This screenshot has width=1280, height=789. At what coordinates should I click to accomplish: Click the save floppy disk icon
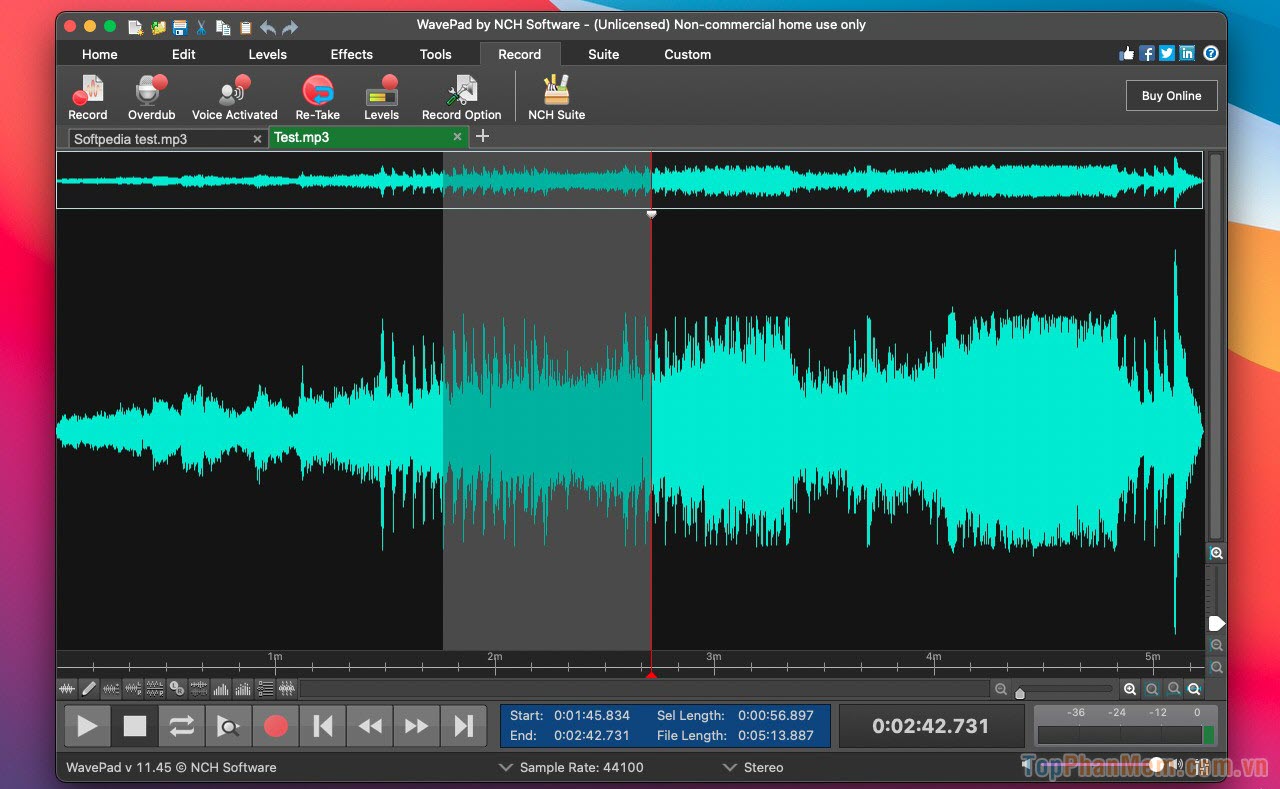(179, 27)
